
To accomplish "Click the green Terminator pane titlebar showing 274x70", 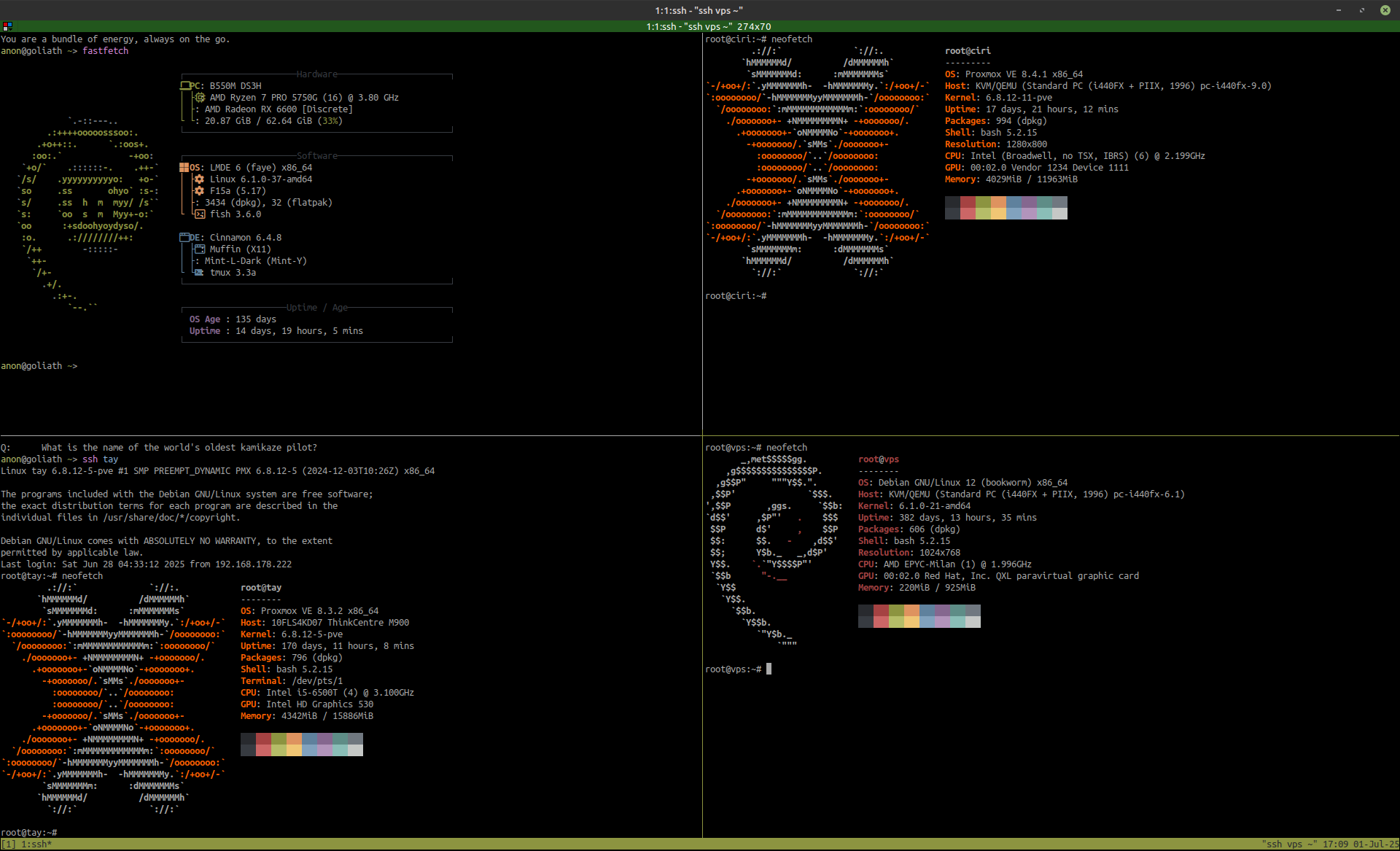I will point(700,26).
